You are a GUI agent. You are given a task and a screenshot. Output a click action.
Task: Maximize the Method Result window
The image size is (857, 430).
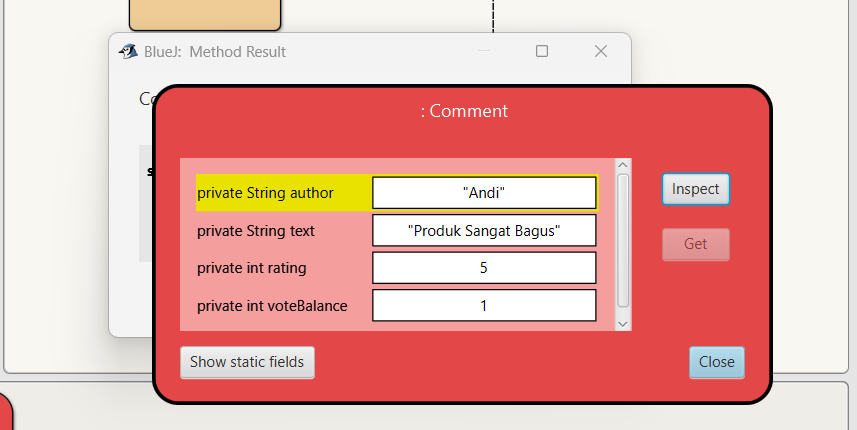click(542, 51)
